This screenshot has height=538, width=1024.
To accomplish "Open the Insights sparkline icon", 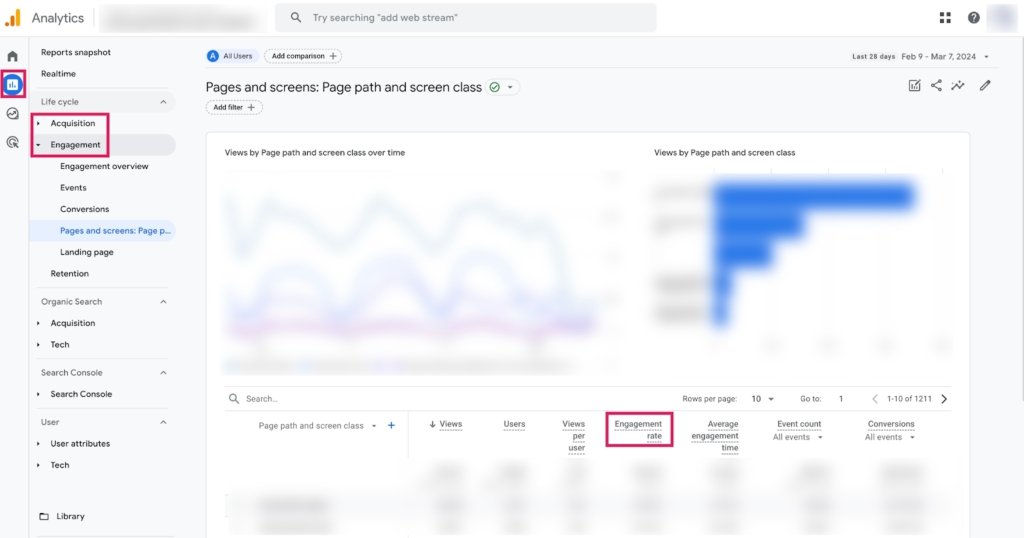I will pyautogui.click(x=958, y=86).
